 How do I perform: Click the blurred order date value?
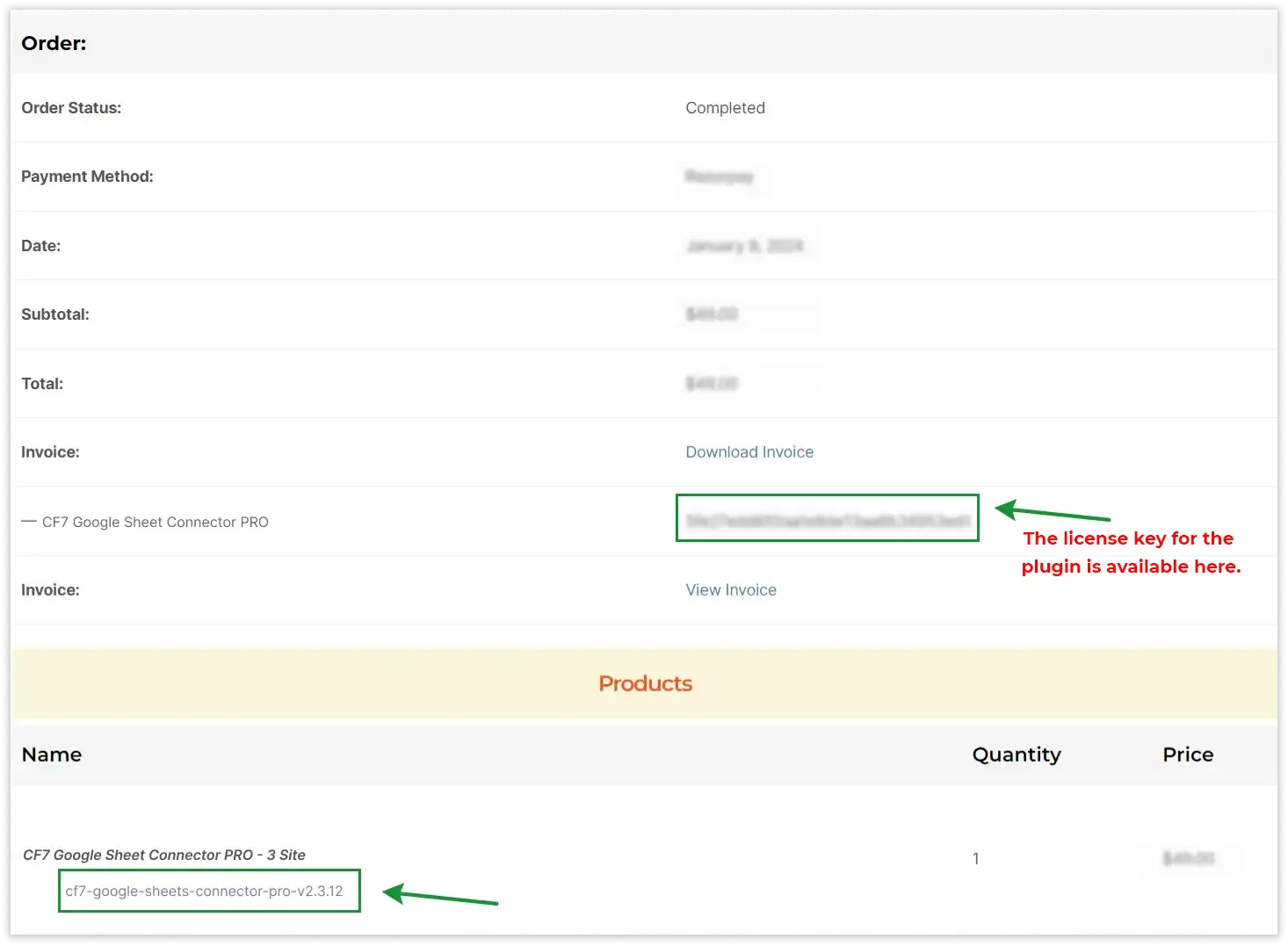point(745,246)
